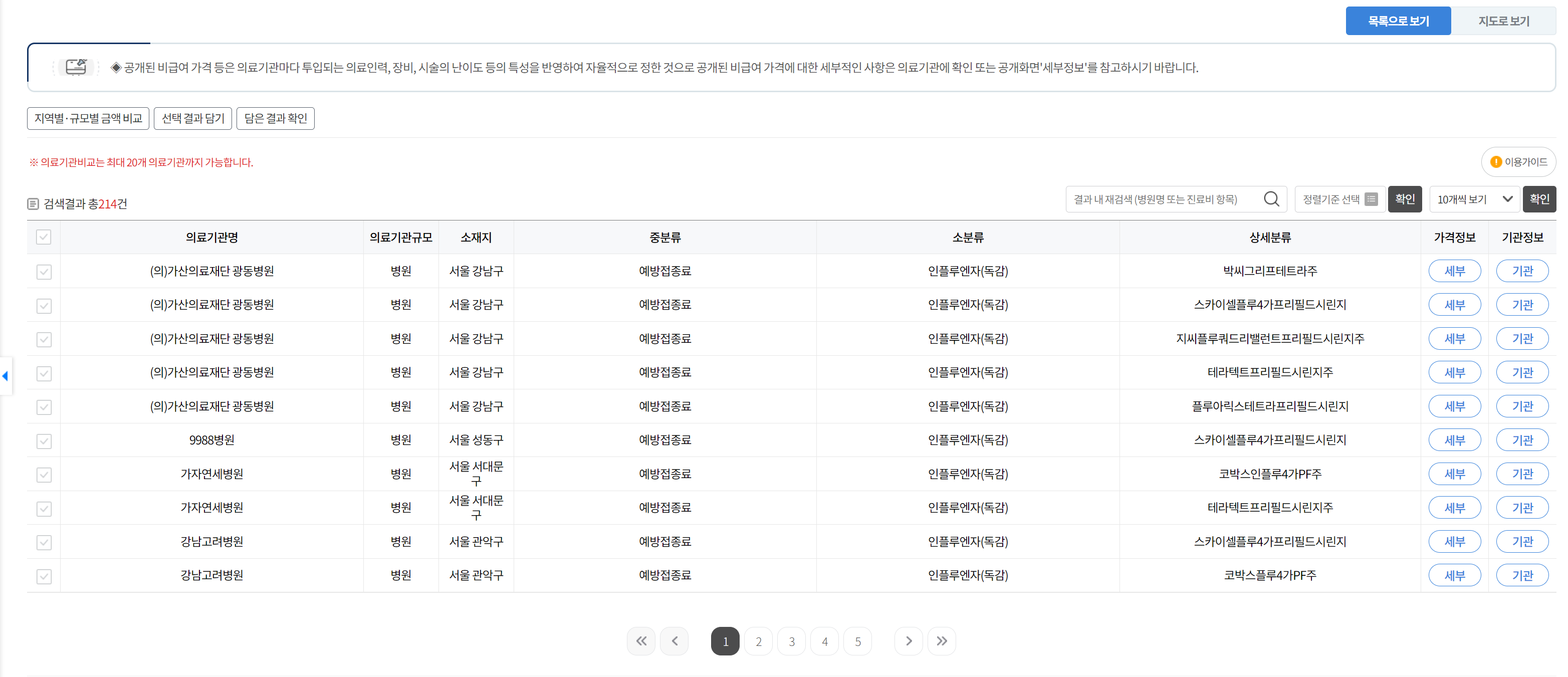Go to page 3 of results

791,640
